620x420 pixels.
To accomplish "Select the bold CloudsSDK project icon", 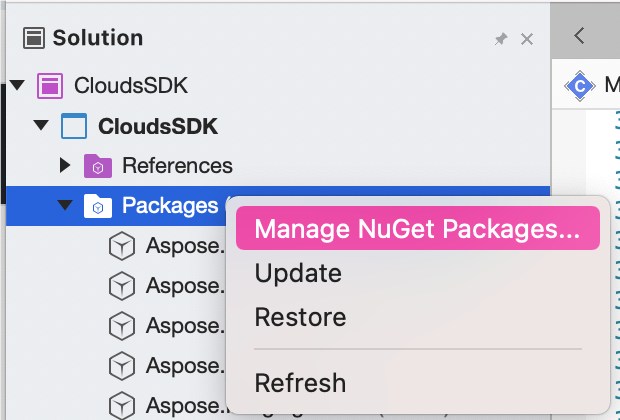I will pyautogui.click(x=74, y=126).
